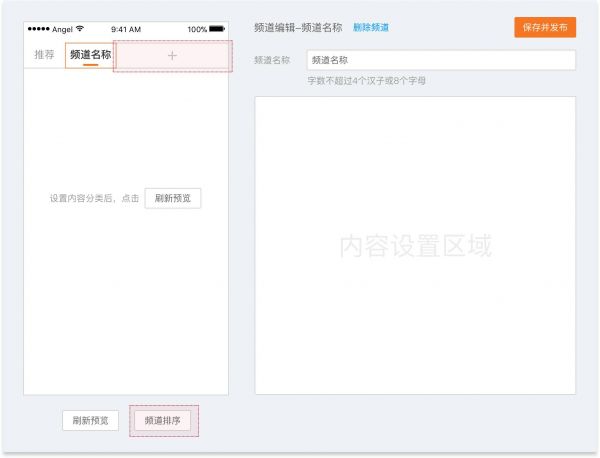Click 刷新预览 button inside the phone preview
Screen dimensions: 600x458
(x=173, y=198)
